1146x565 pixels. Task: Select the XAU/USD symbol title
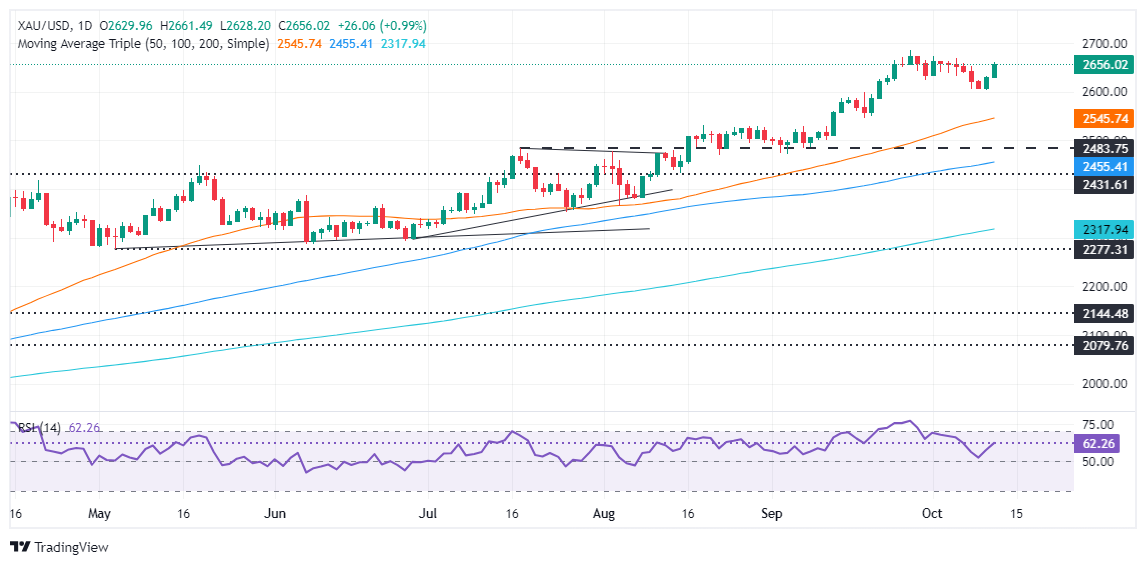pyautogui.click(x=39, y=26)
